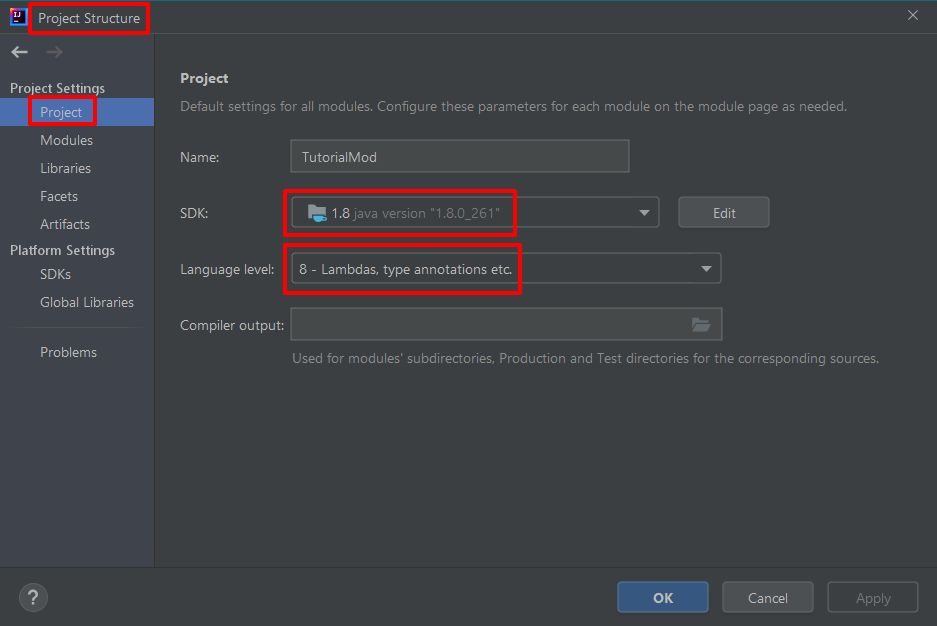Select Project in the sidebar

[61, 112]
